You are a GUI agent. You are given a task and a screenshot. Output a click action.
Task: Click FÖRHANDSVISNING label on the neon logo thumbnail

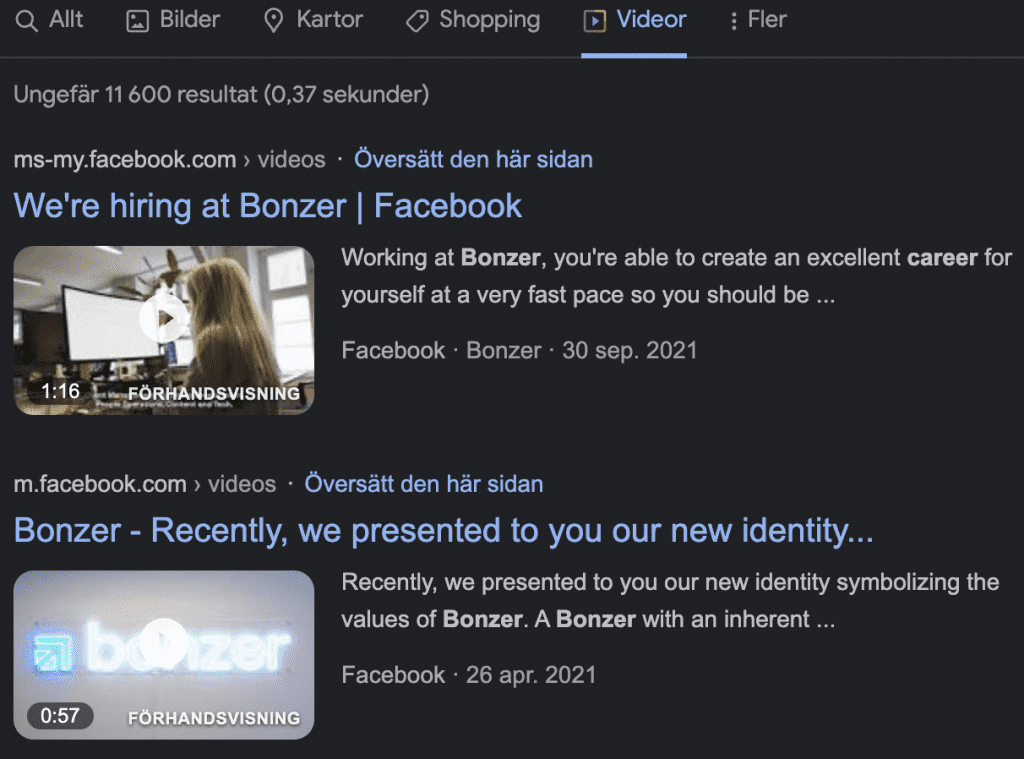click(214, 718)
